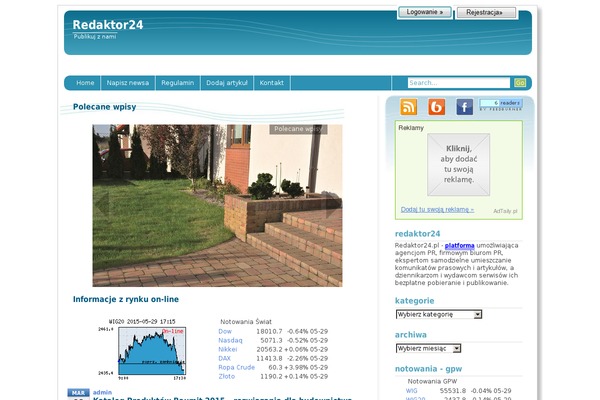Click the 55531.8 WIG value
600x400 pixels.
(x=453, y=391)
